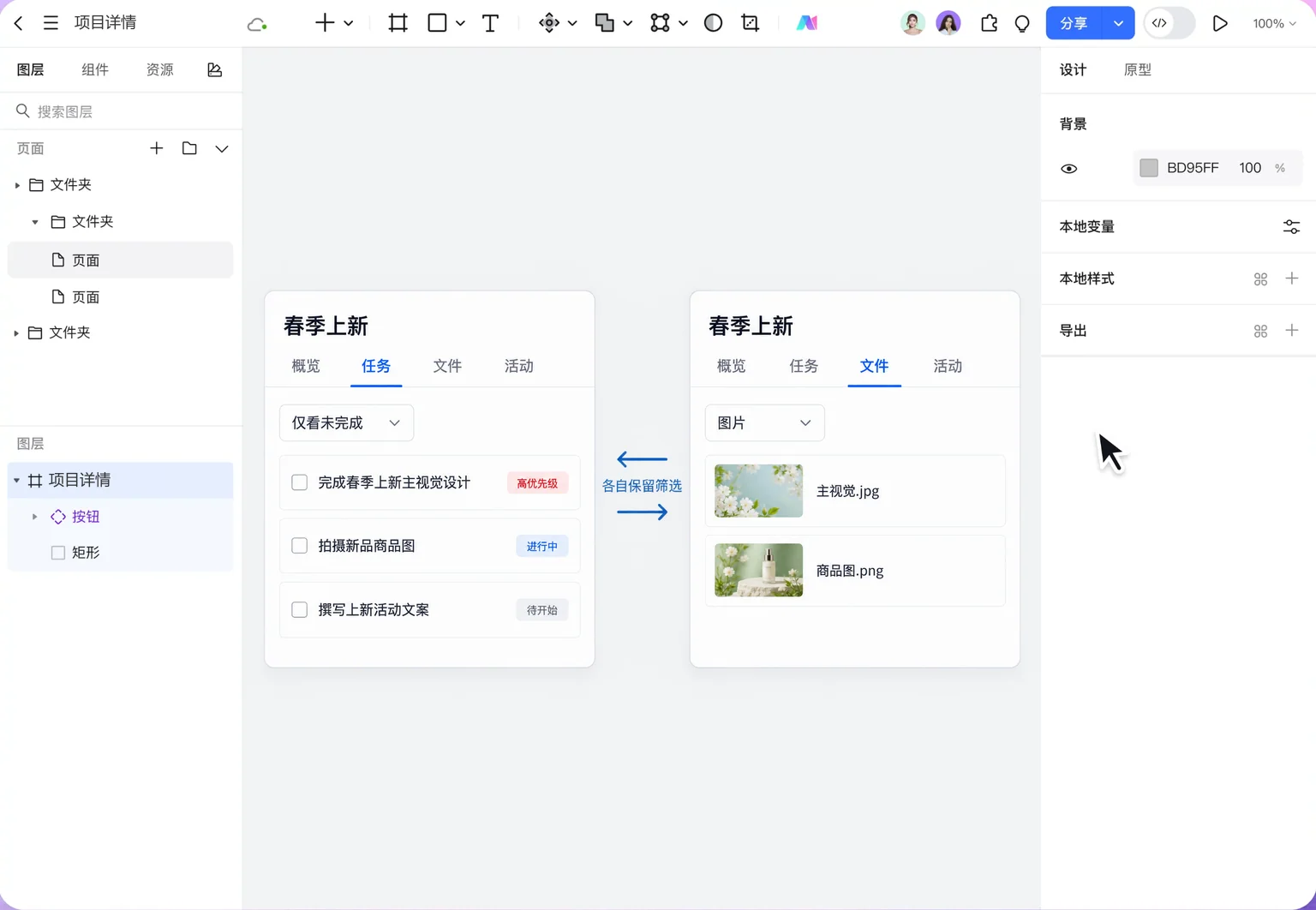Image resolution: width=1316 pixels, height=910 pixels.
Task: Open the colorful AI assistant icon
Action: pos(806,23)
